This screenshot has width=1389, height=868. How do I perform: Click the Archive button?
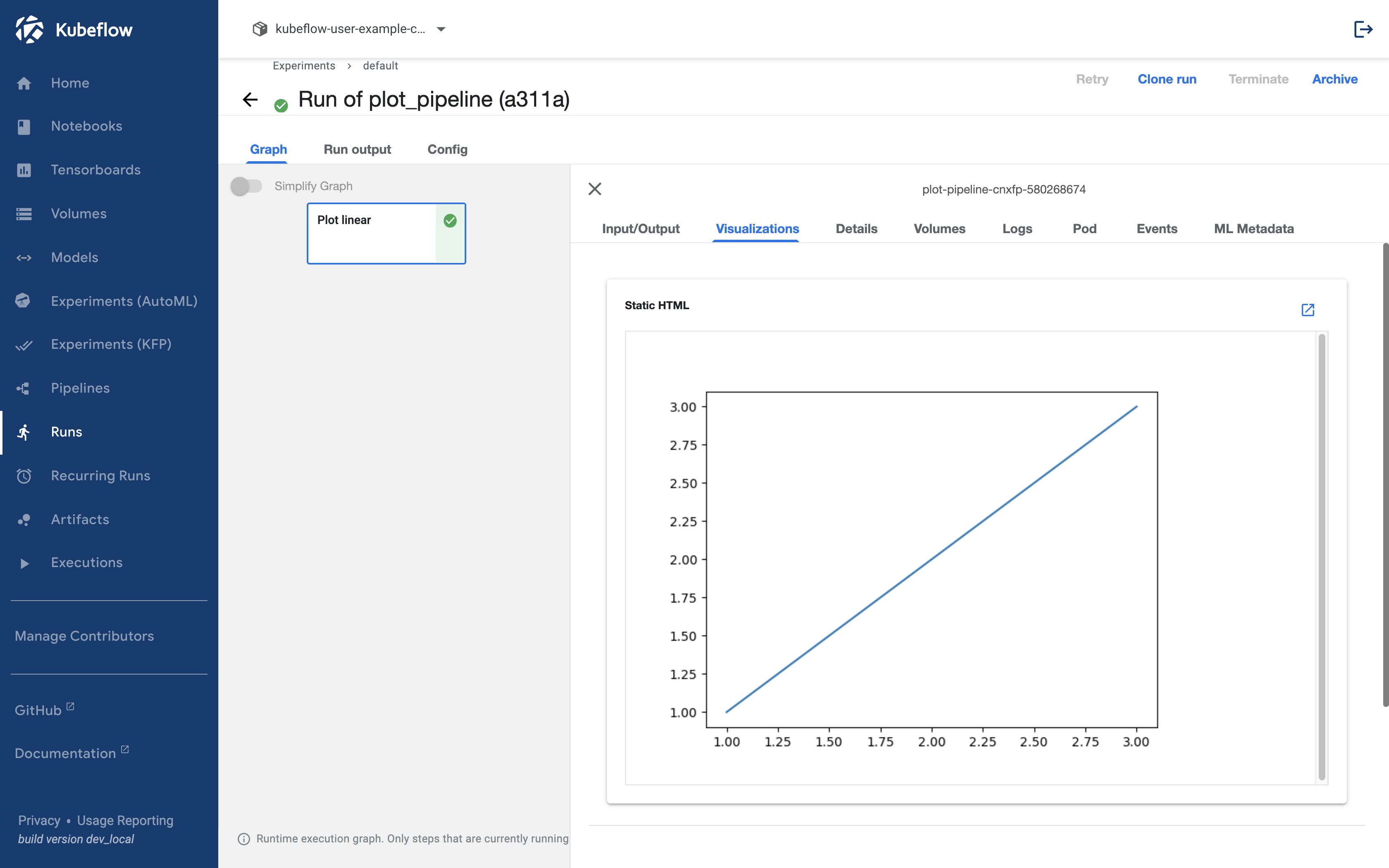pos(1335,78)
